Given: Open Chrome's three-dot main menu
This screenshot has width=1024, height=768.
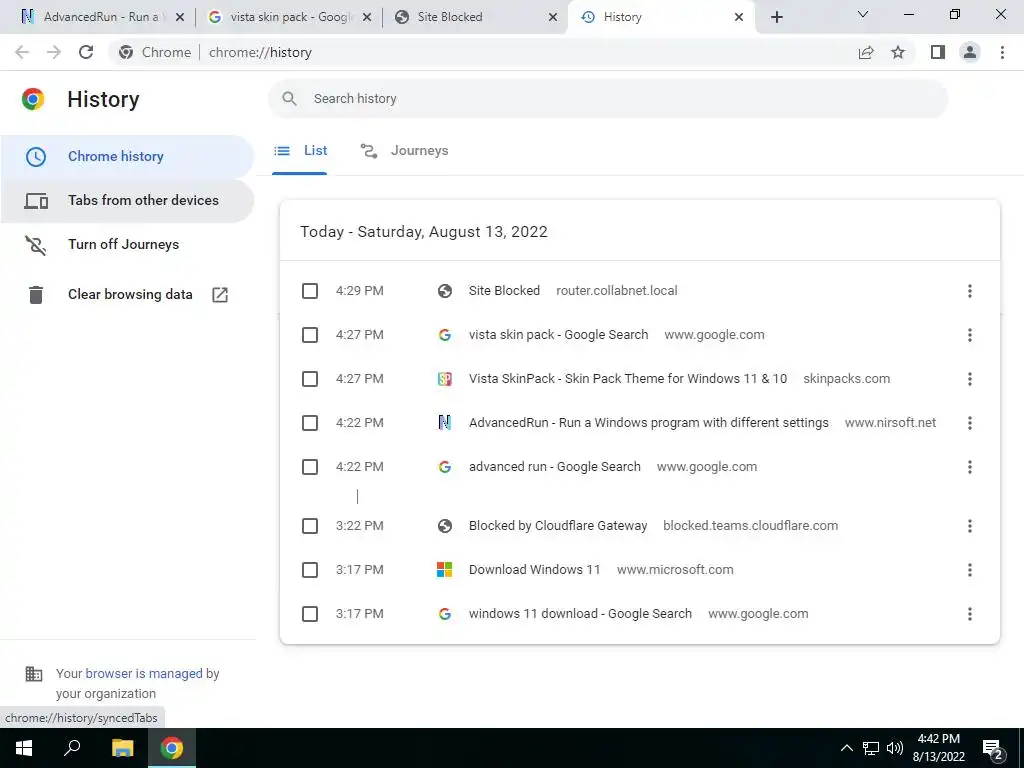Looking at the screenshot, I should pyautogui.click(x=1002, y=52).
